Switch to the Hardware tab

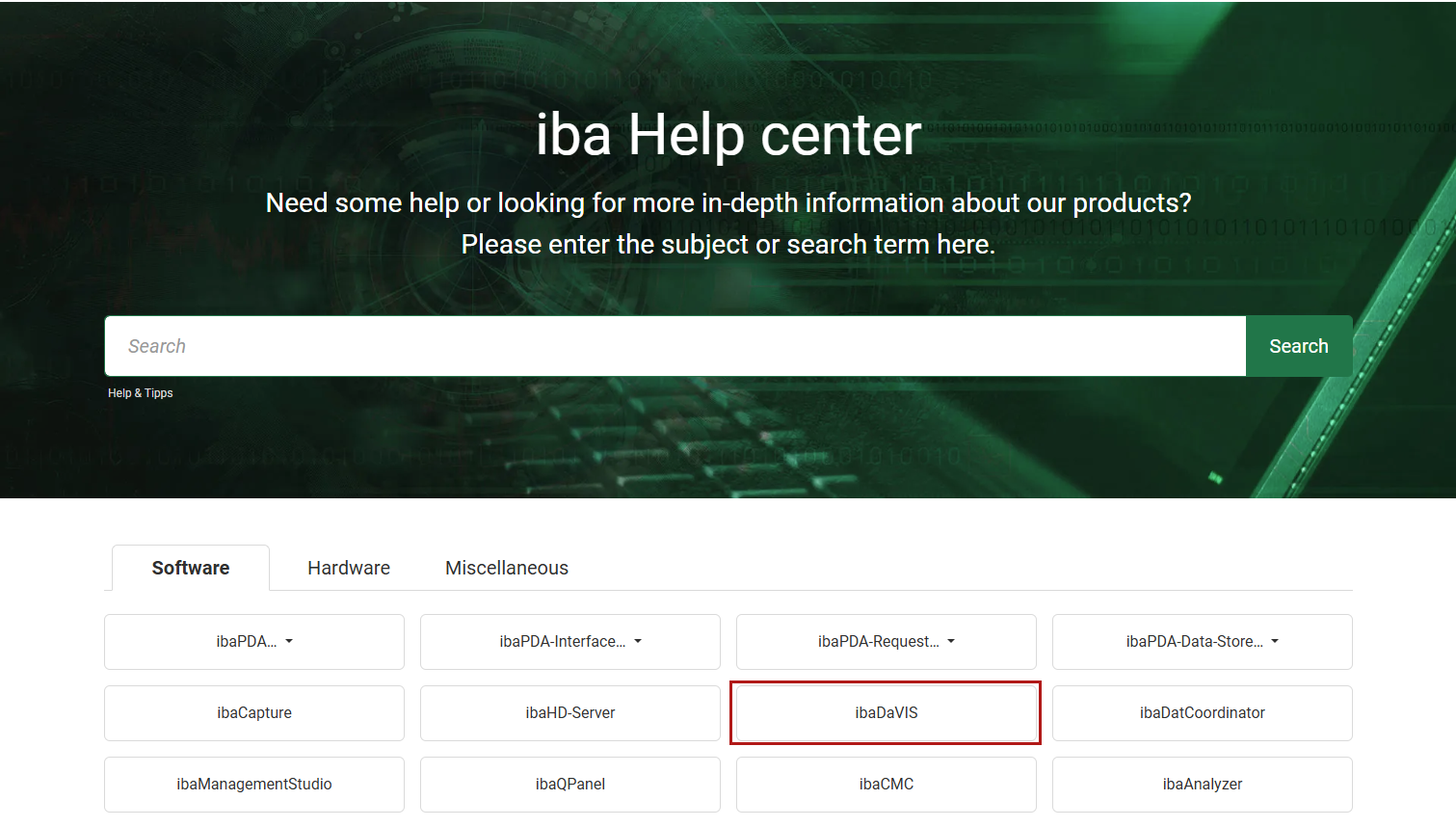click(x=349, y=568)
